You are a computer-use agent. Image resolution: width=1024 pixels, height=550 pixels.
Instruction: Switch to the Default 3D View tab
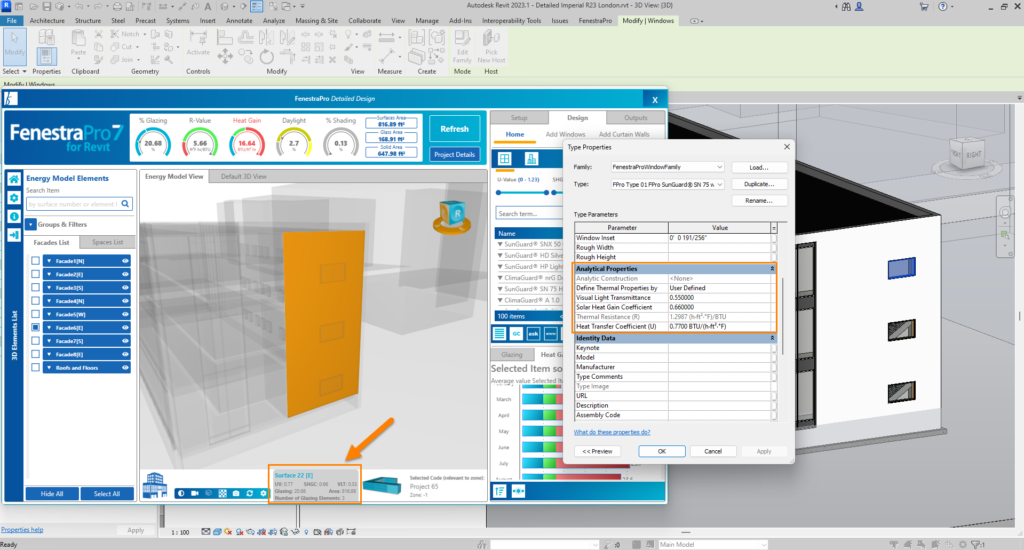(x=244, y=176)
